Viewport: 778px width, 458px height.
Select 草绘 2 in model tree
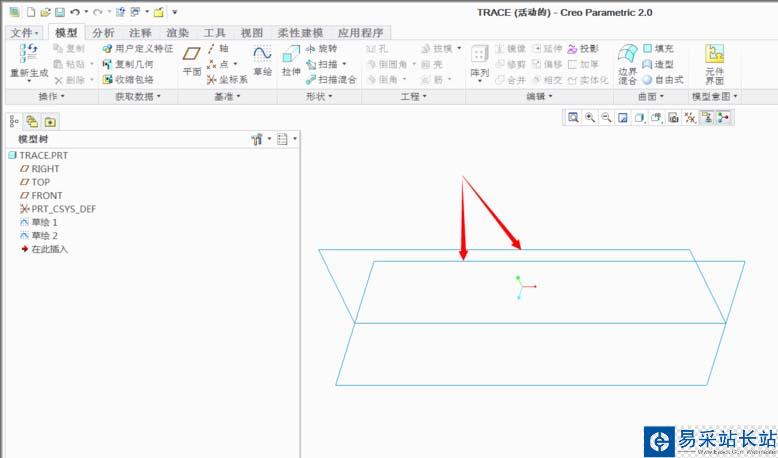pyautogui.click(x=39, y=236)
